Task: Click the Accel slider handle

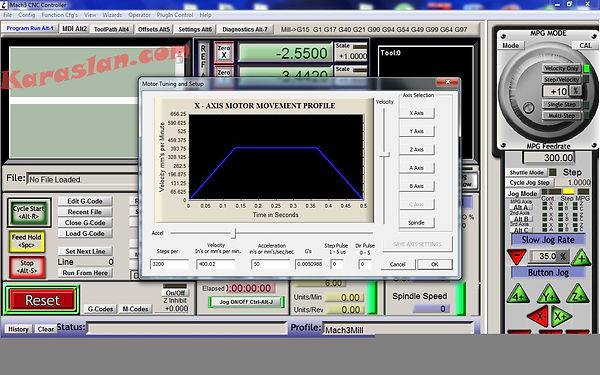Action: click(235, 233)
